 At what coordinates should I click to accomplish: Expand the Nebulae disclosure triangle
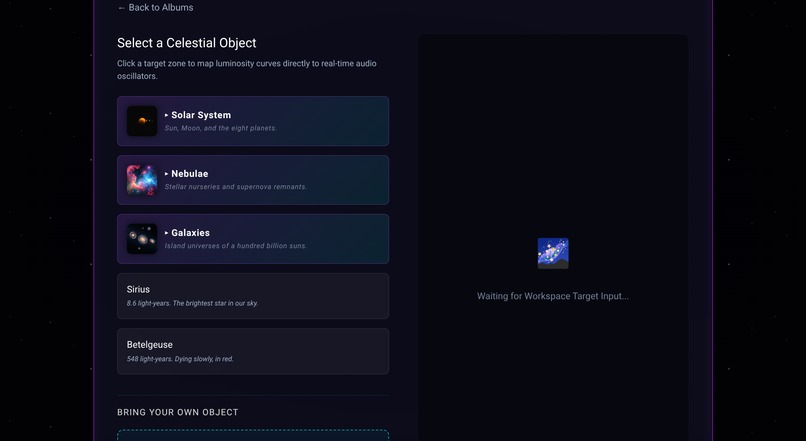point(167,174)
